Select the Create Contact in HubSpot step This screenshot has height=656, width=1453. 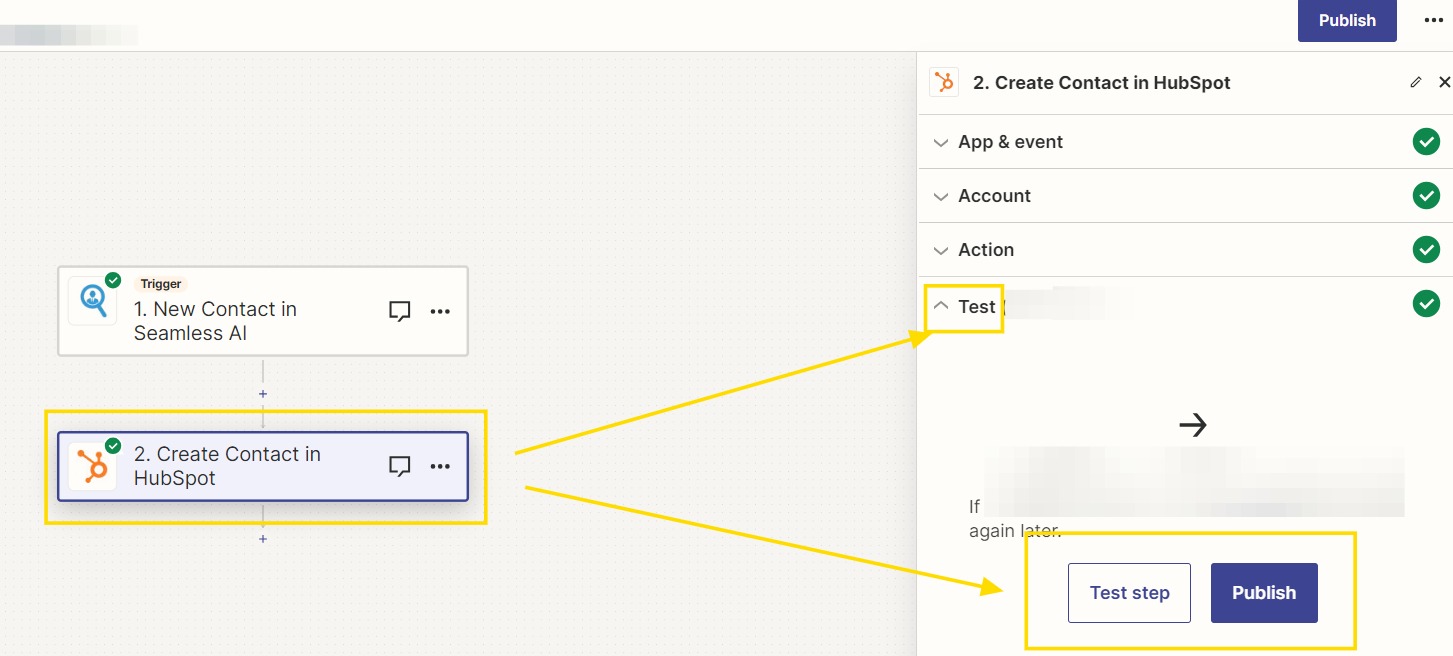(x=262, y=466)
